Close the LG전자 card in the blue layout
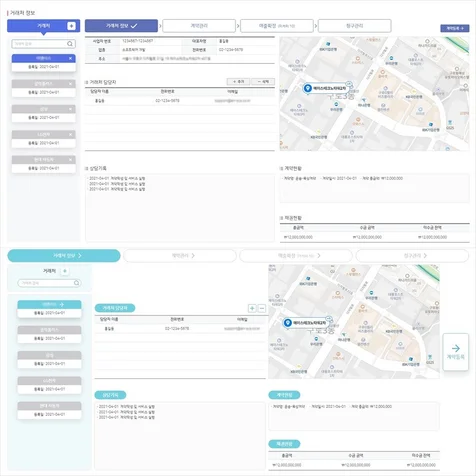 tap(70, 134)
